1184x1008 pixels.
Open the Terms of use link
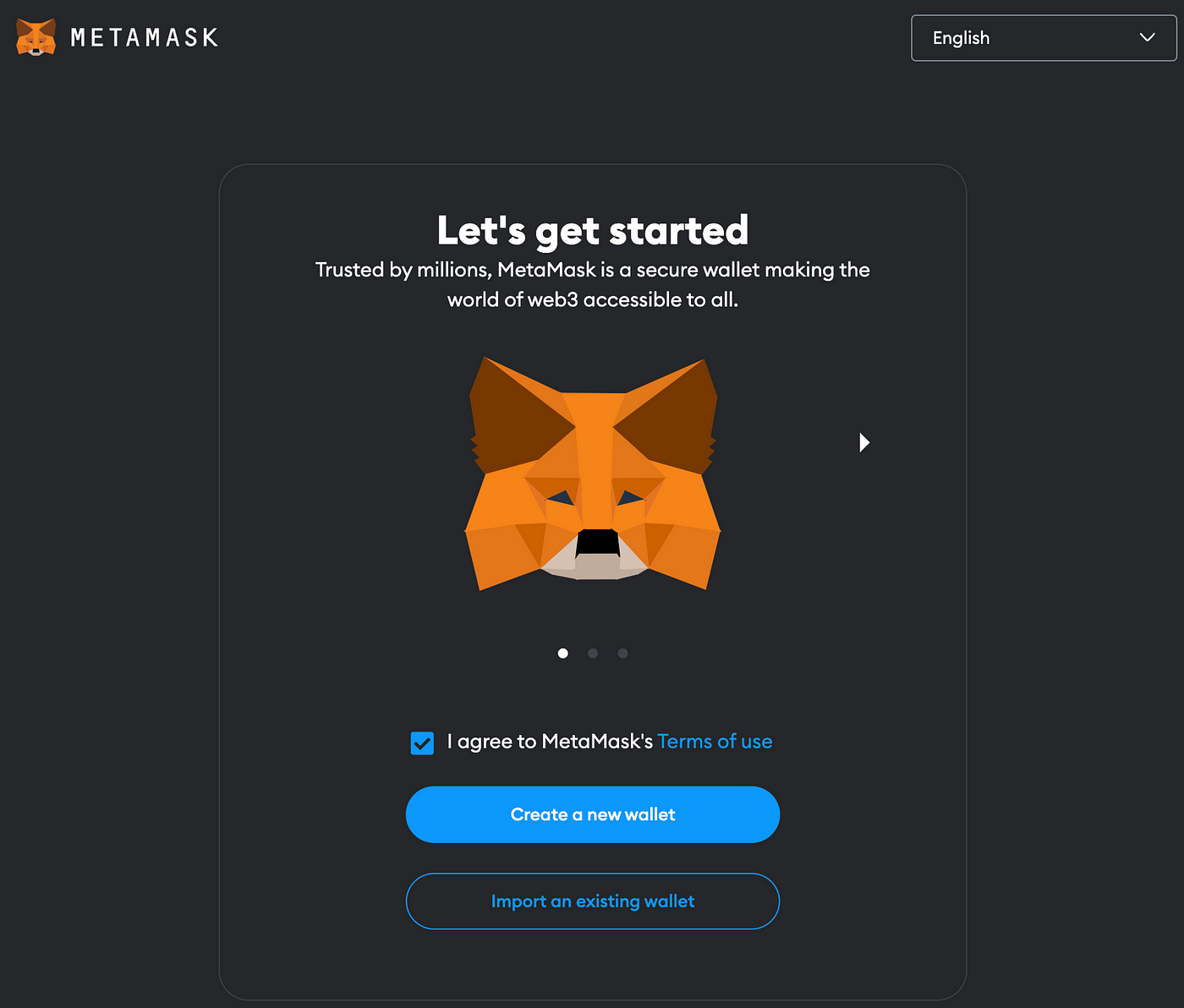715,742
